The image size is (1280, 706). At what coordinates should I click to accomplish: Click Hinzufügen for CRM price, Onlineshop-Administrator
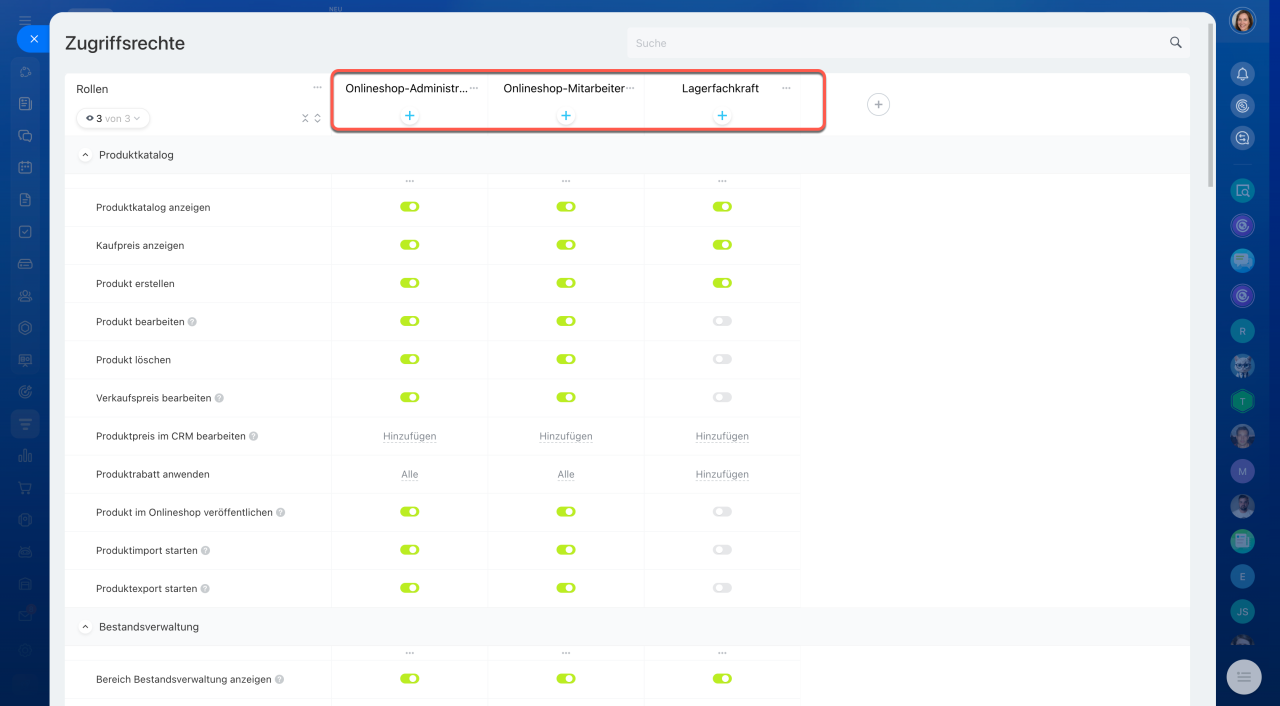[x=410, y=436]
